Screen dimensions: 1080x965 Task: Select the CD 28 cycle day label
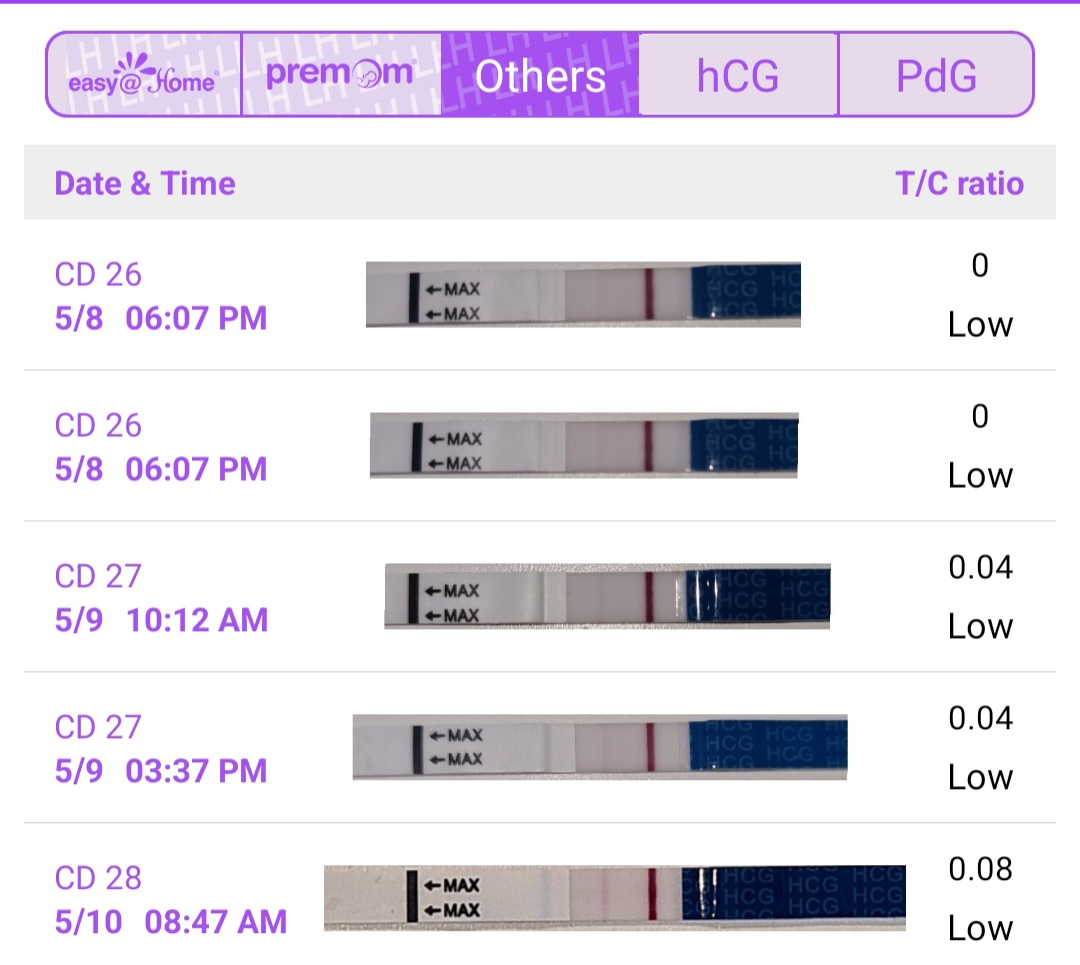98,879
